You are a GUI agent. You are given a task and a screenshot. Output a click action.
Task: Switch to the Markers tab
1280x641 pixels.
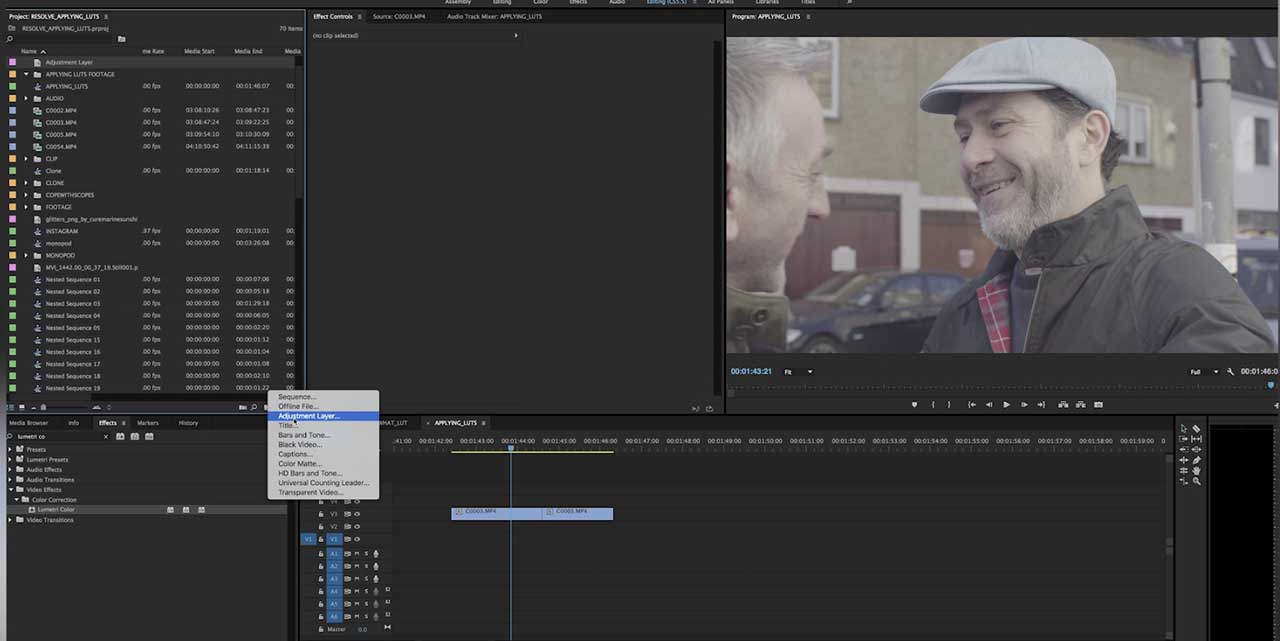click(x=148, y=423)
